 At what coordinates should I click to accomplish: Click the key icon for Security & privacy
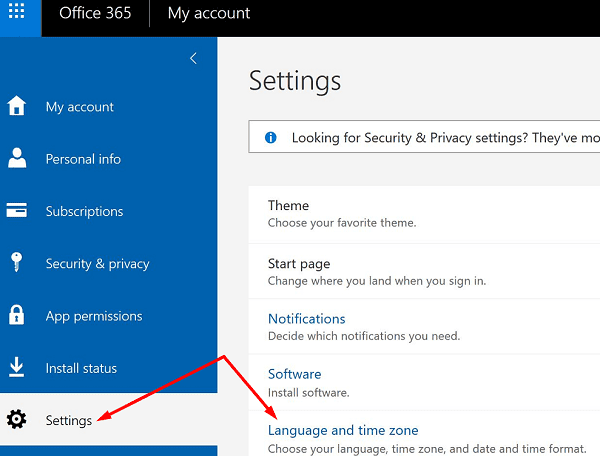[x=16, y=262]
